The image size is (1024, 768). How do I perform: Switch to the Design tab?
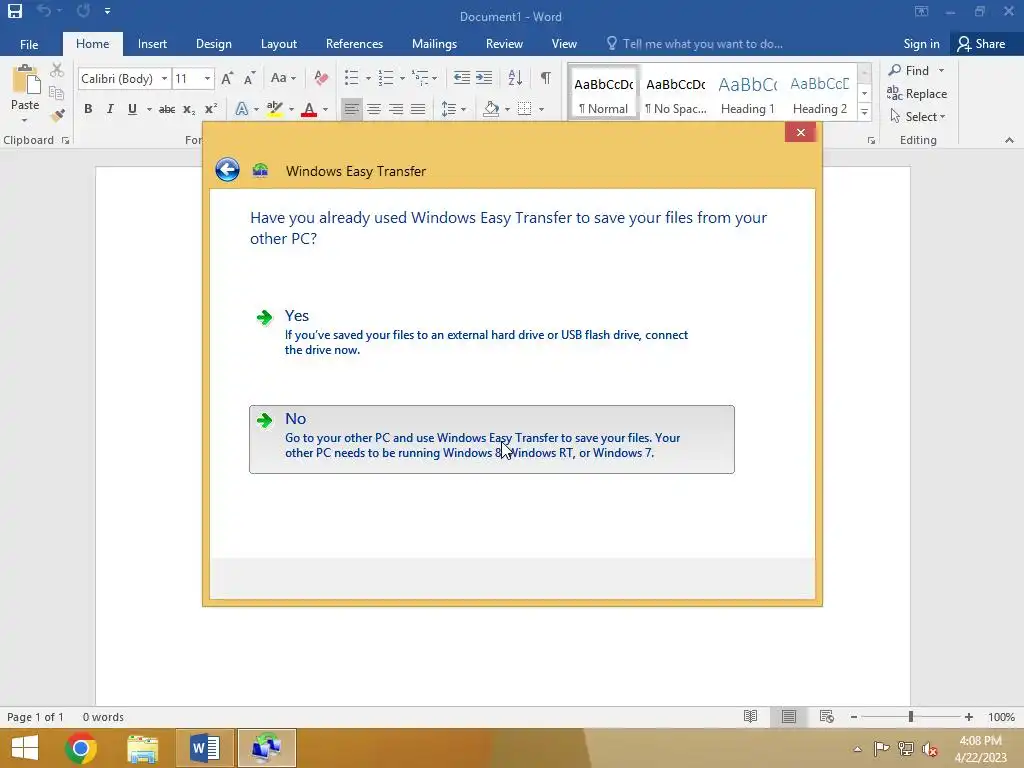coord(214,44)
